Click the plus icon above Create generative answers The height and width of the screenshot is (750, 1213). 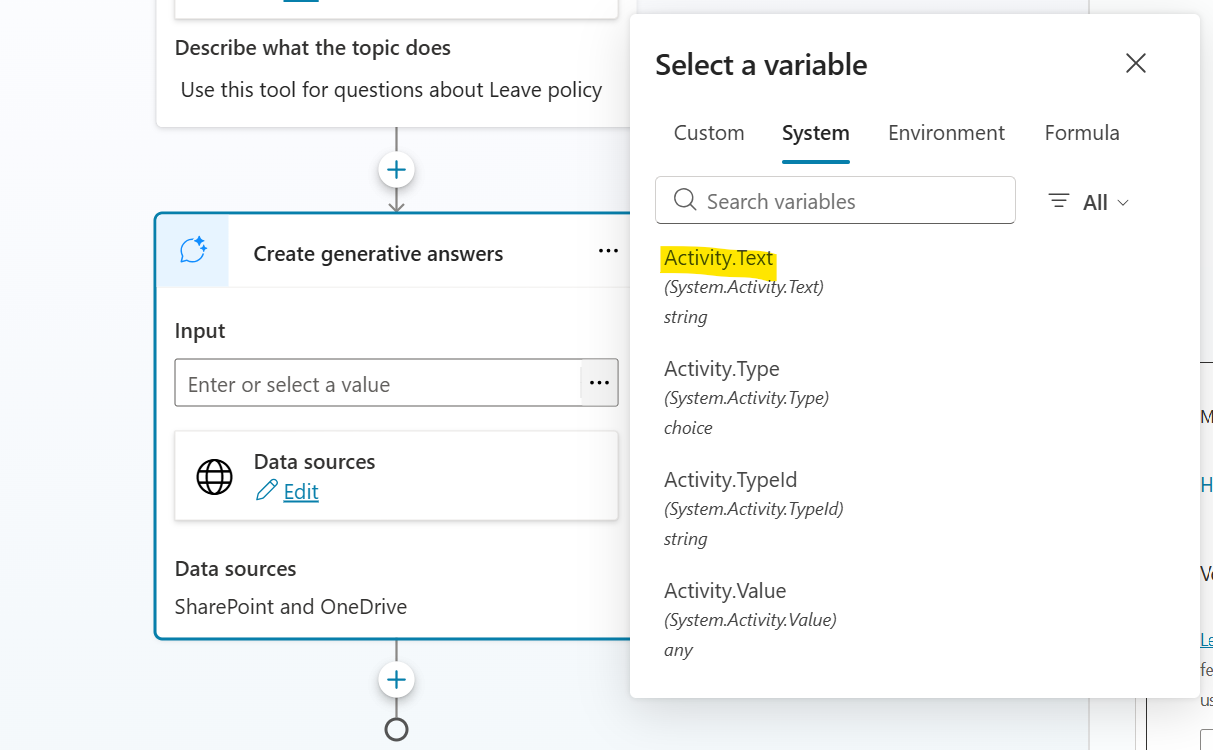point(396,169)
